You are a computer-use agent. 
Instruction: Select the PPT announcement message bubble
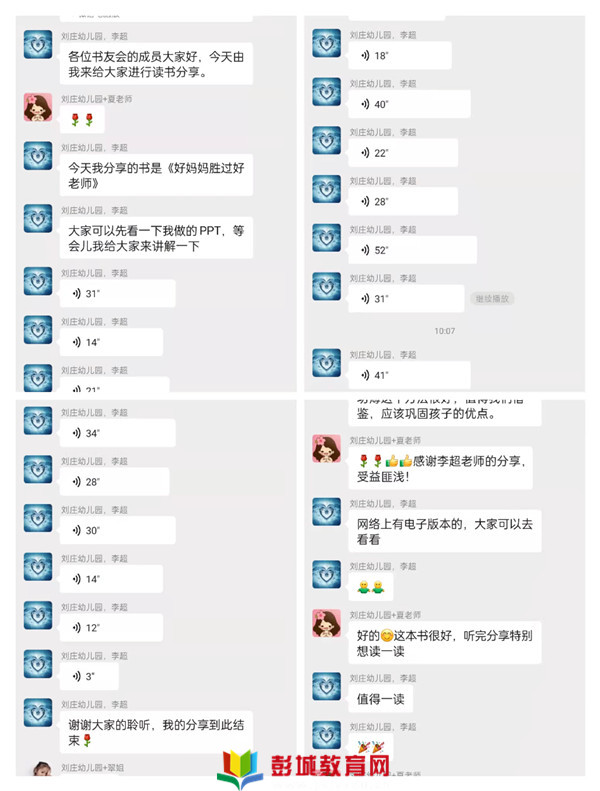pos(156,238)
